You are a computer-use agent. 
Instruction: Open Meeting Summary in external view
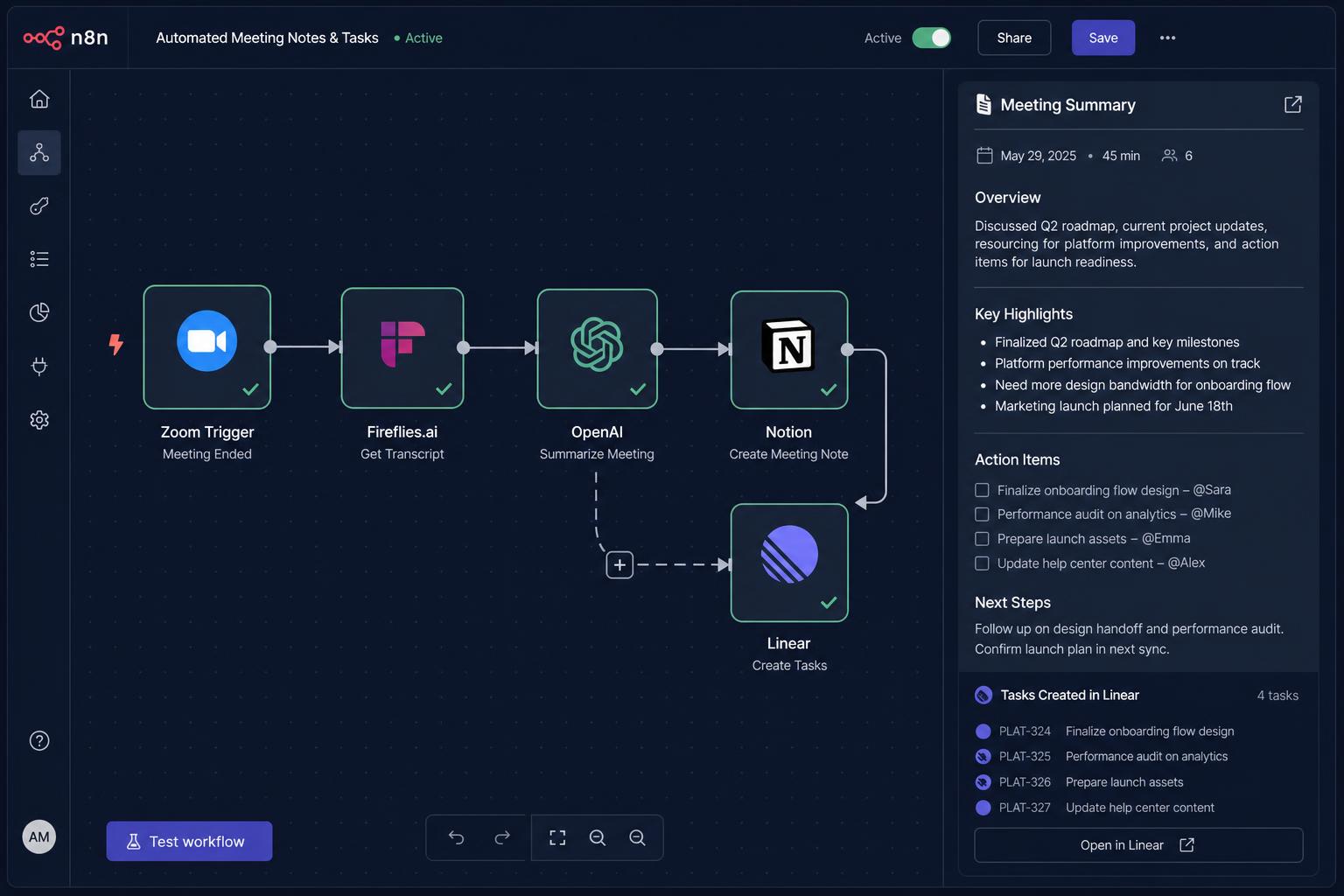click(x=1293, y=104)
